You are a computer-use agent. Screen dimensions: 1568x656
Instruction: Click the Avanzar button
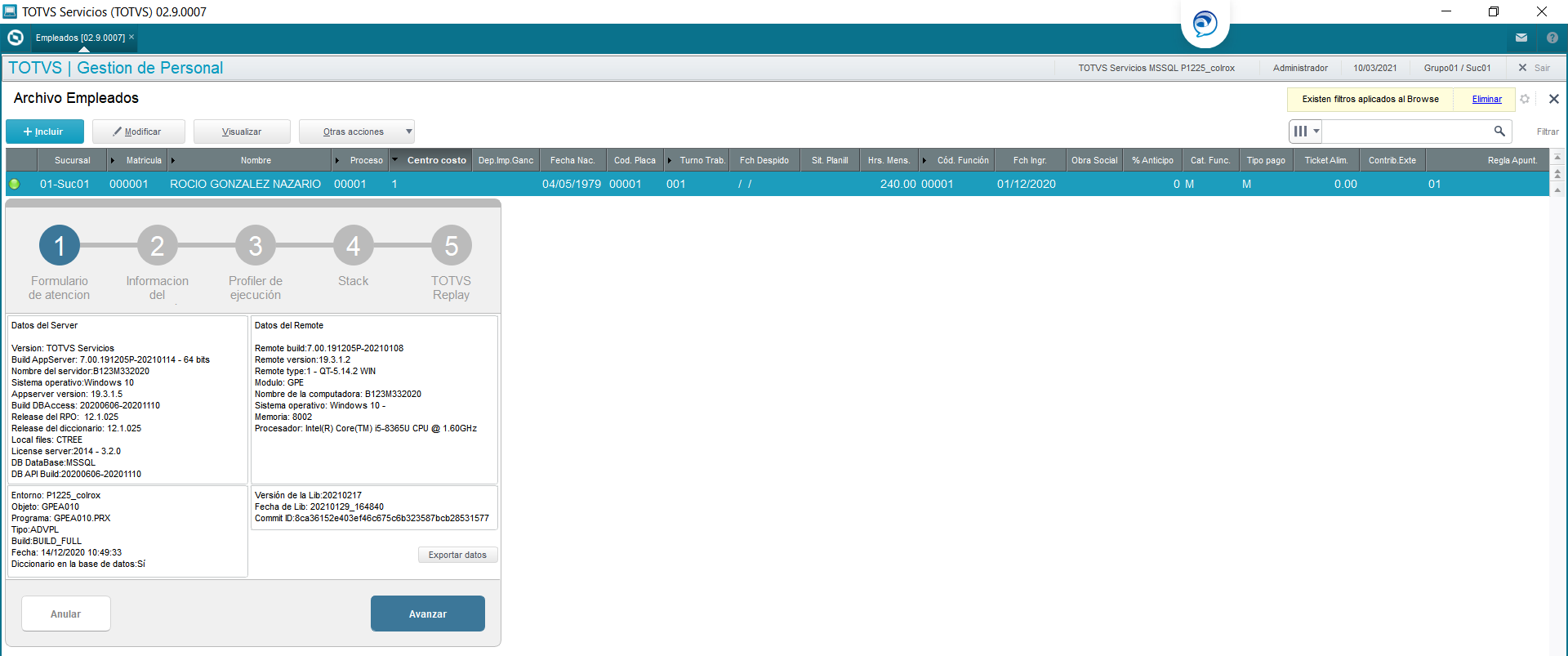coord(428,614)
